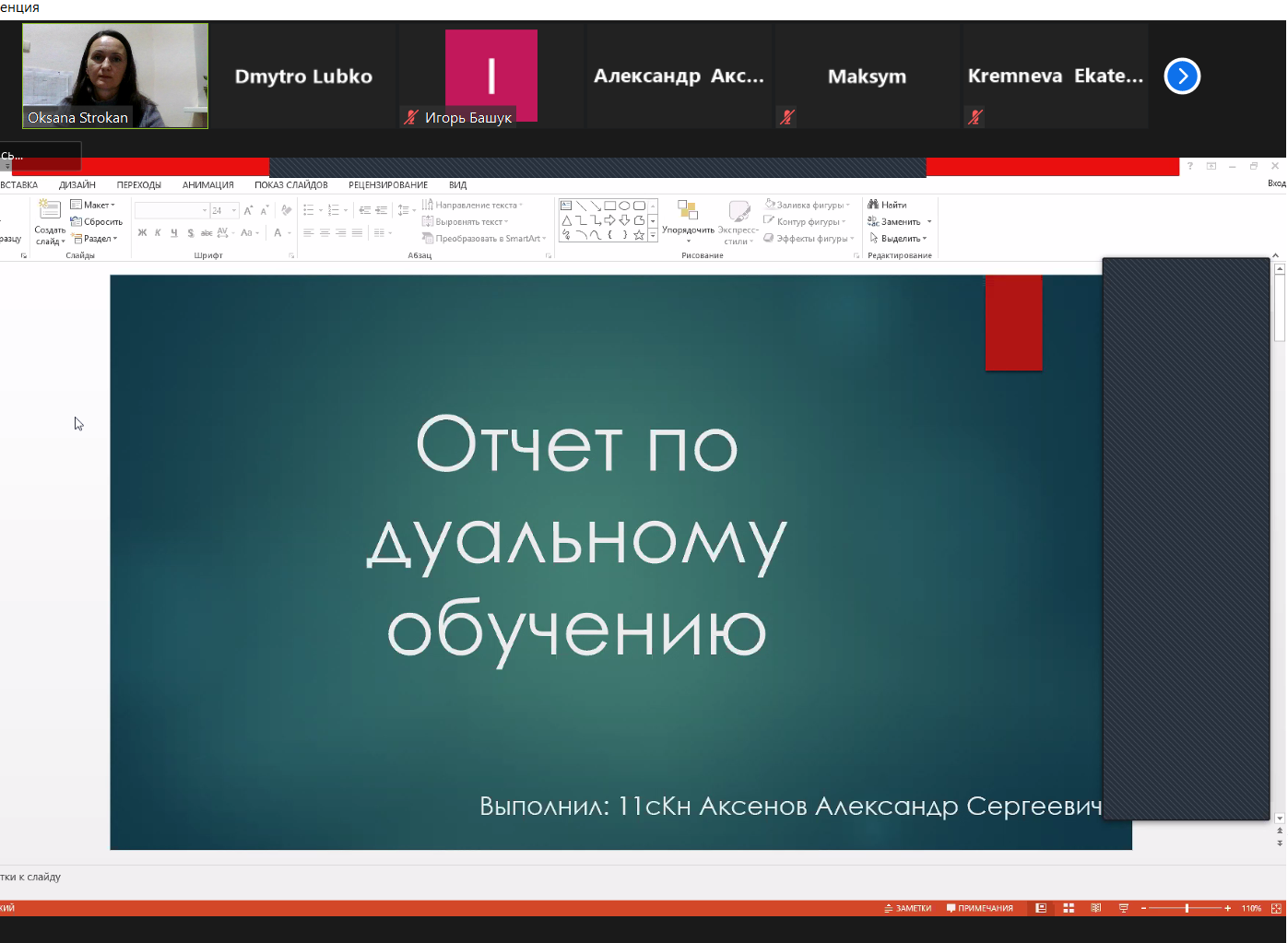Toggle ЗАМЕТКИ notes pane
This screenshot has height=943, width=1288.
[908, 908]
